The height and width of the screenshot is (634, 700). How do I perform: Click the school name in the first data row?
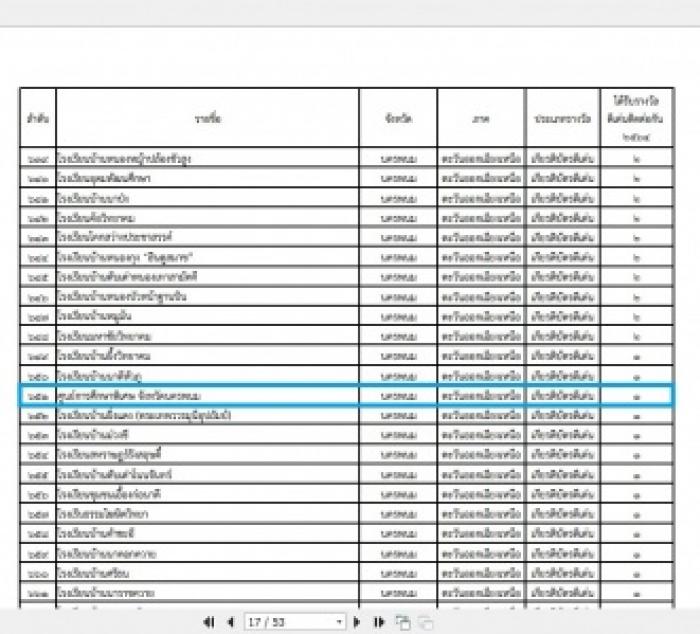coord(124,158)
